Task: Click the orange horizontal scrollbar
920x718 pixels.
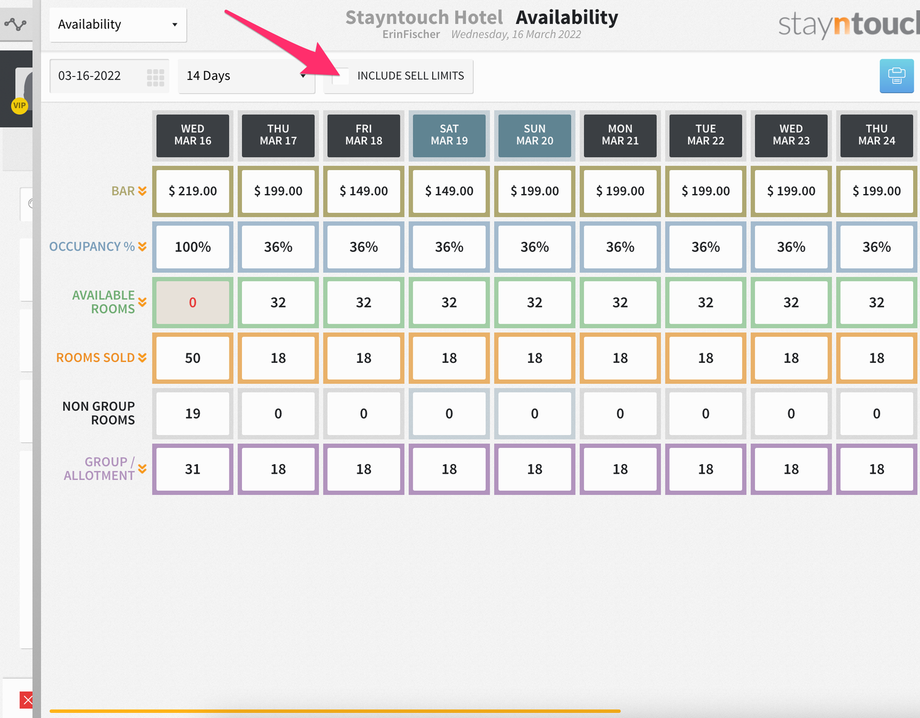Action: click(335, 711)
